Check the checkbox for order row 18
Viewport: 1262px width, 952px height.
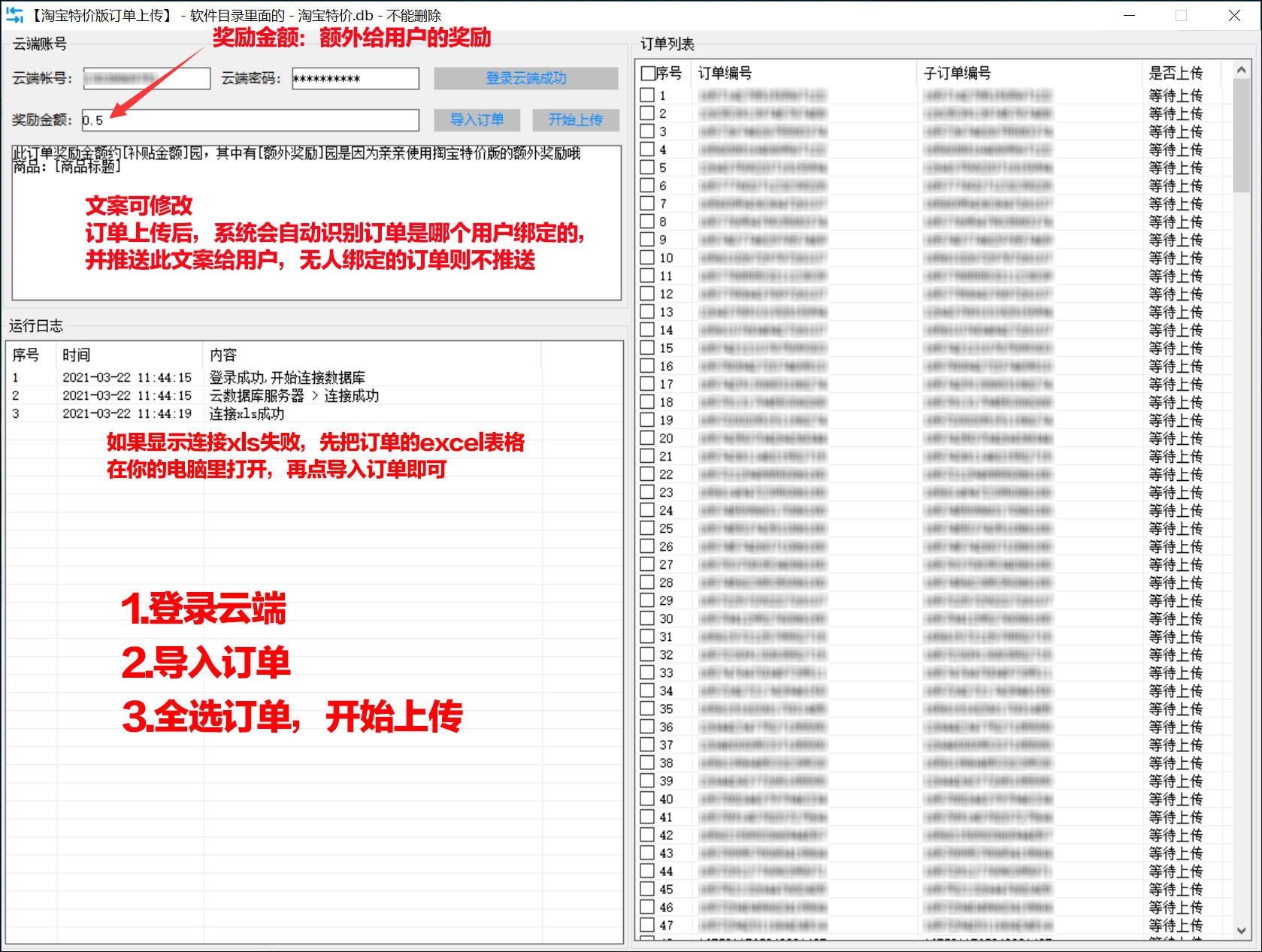[x=647, y=402]
